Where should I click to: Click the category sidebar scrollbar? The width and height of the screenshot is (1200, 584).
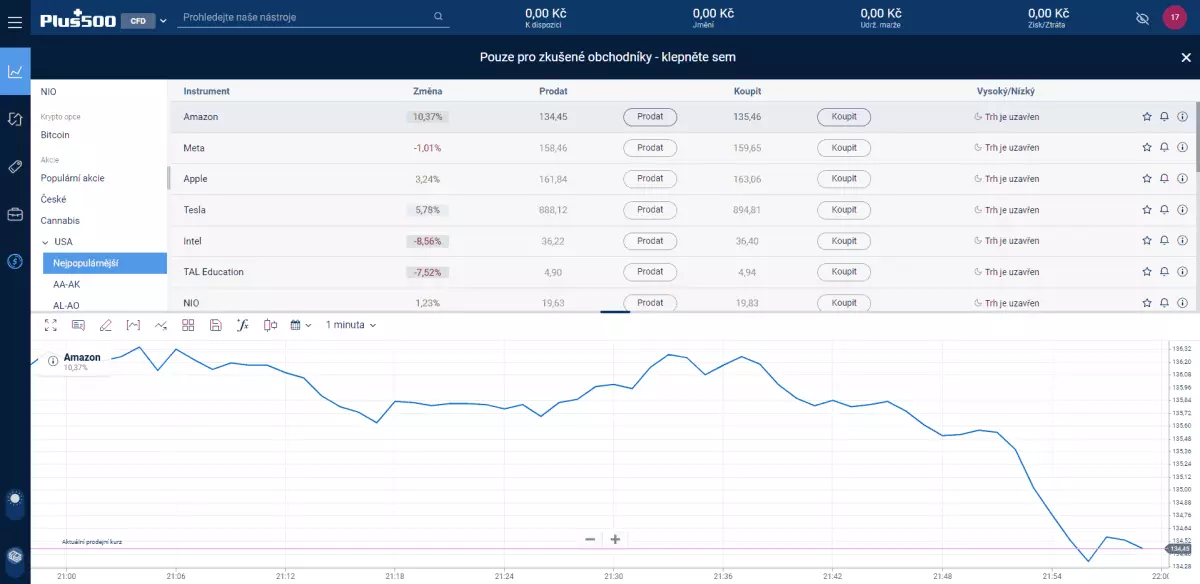tap(168, 178)
